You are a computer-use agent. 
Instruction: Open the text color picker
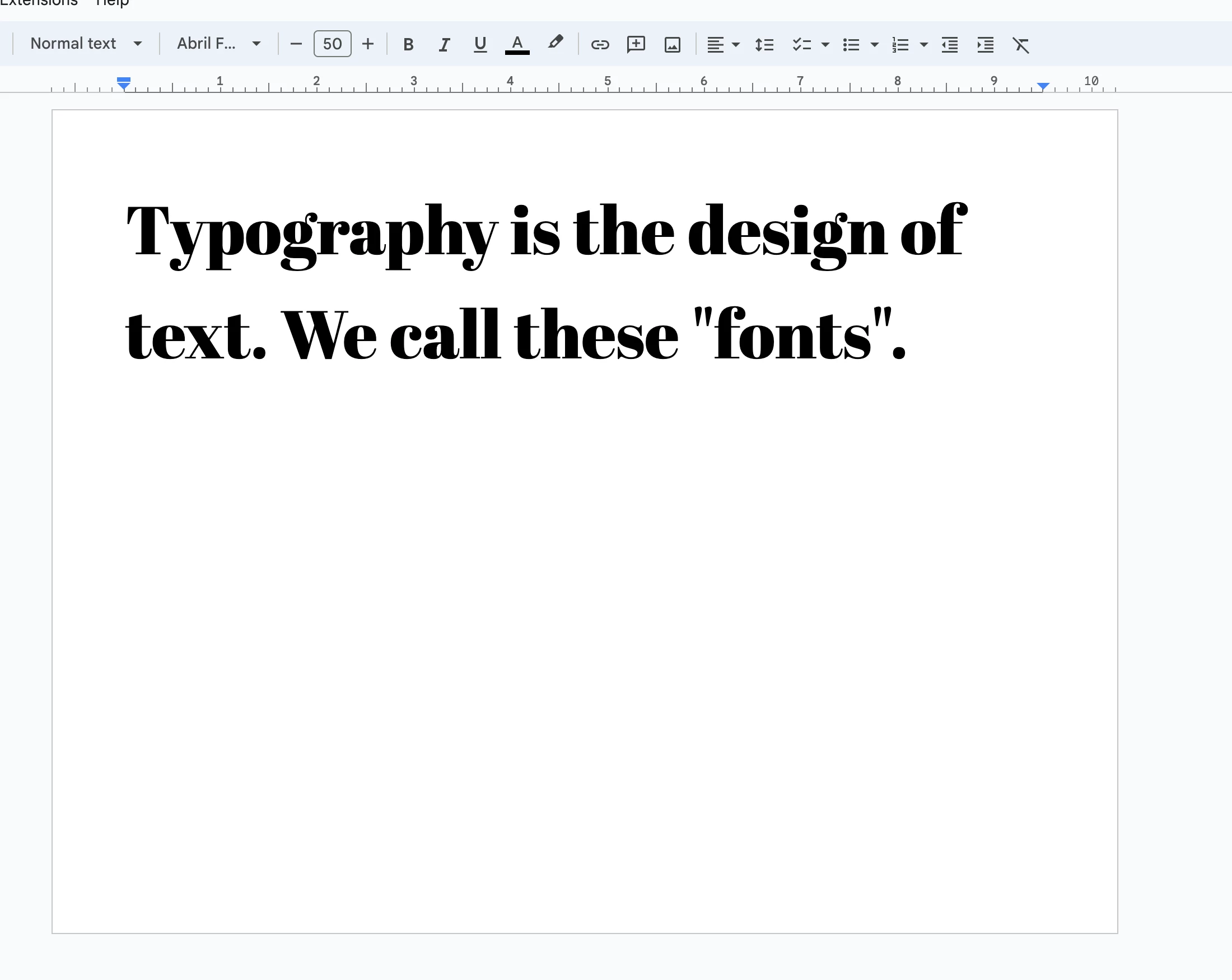click(x=517, y=45)
